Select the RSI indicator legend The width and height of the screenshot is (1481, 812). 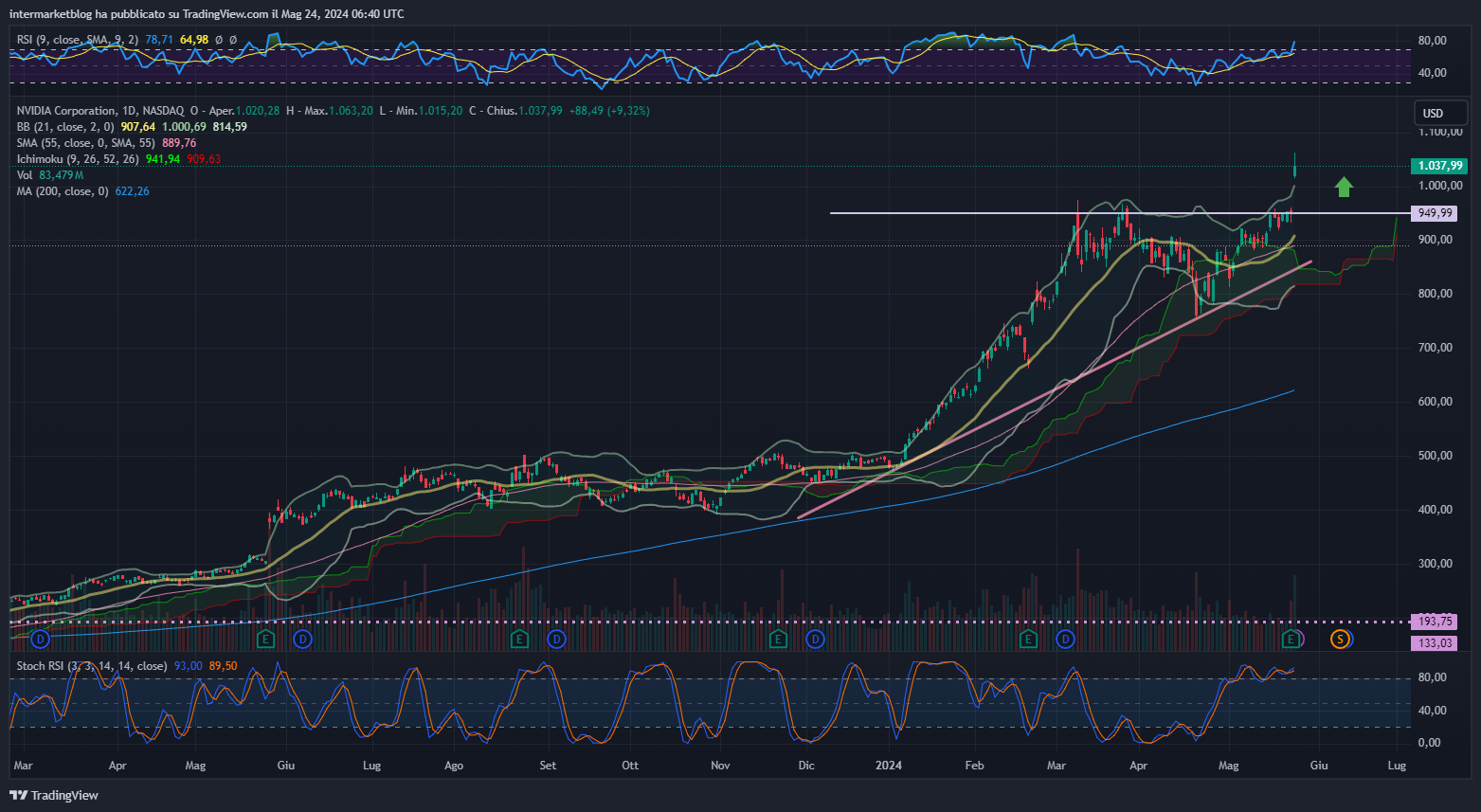(x=78, y=40)
